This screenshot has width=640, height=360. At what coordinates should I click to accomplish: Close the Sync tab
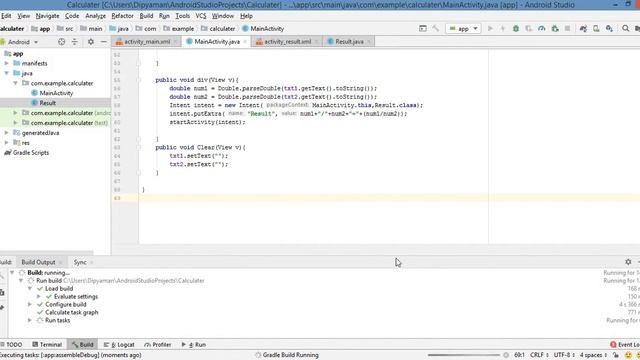pos(91,262)
